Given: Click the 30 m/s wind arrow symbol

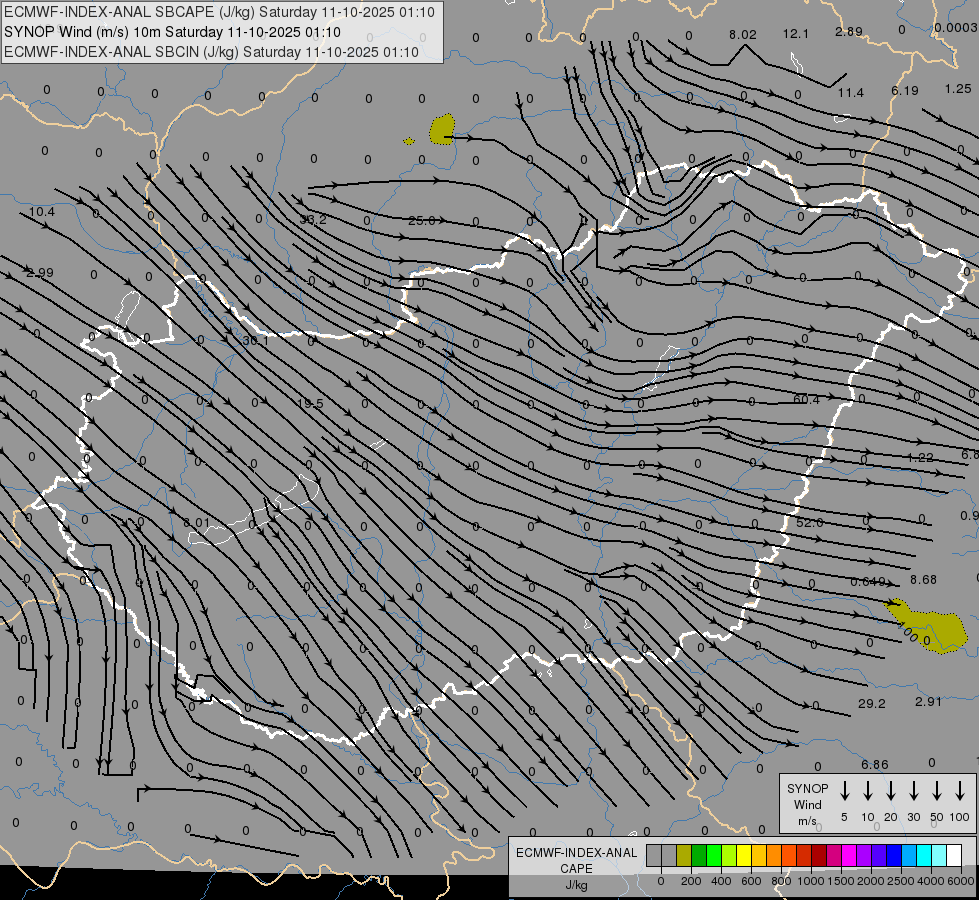Looking at the screenshot, I should coord(914,791).
